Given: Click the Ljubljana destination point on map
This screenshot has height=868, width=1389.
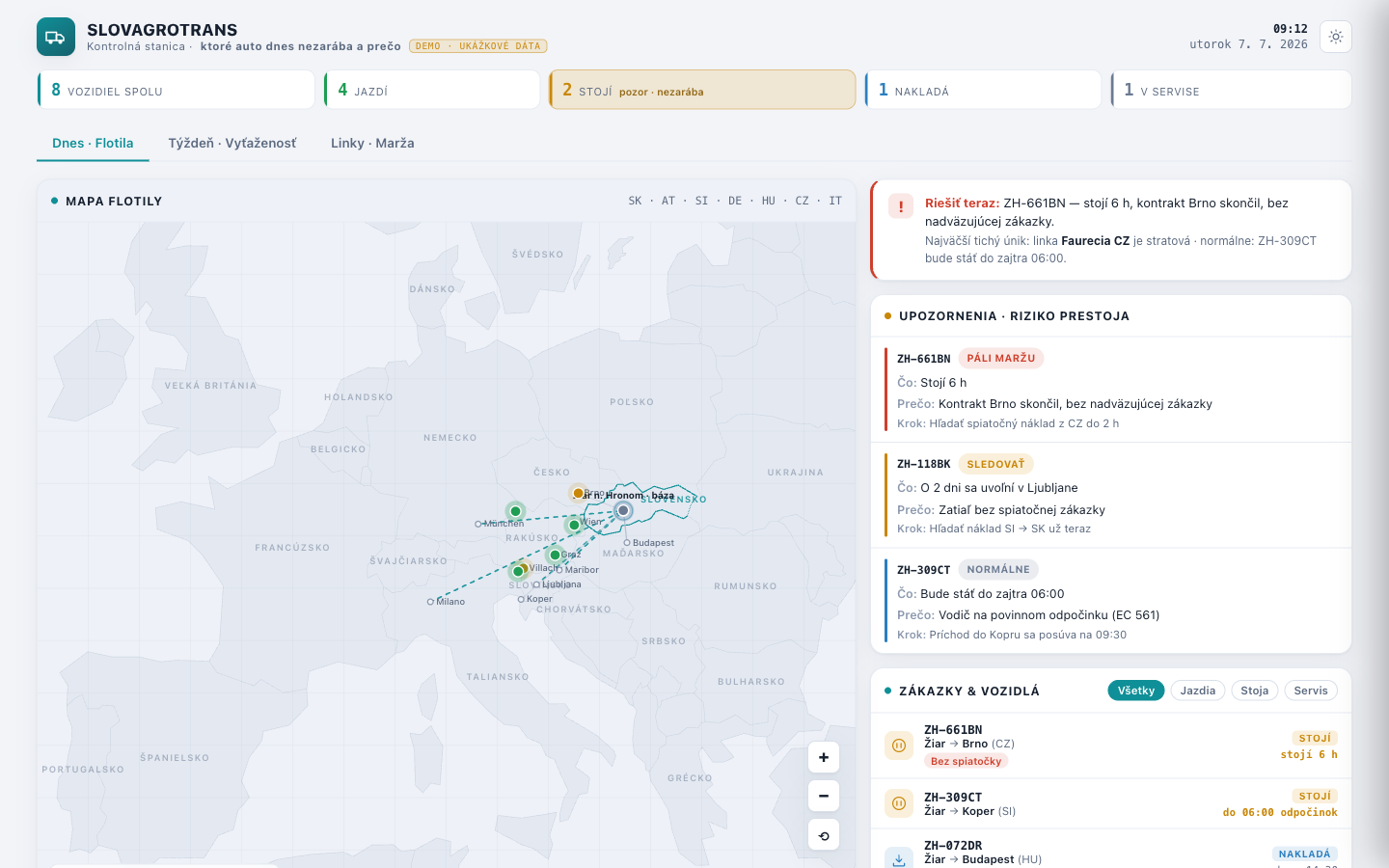Looking at the screenshot, I should click(536, 584).
